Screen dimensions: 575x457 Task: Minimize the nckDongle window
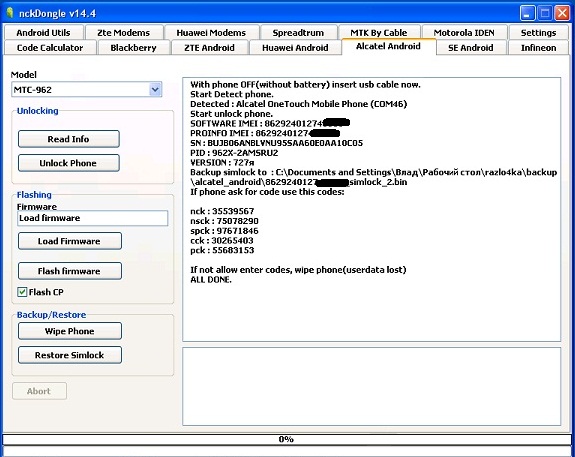[527, 14]
